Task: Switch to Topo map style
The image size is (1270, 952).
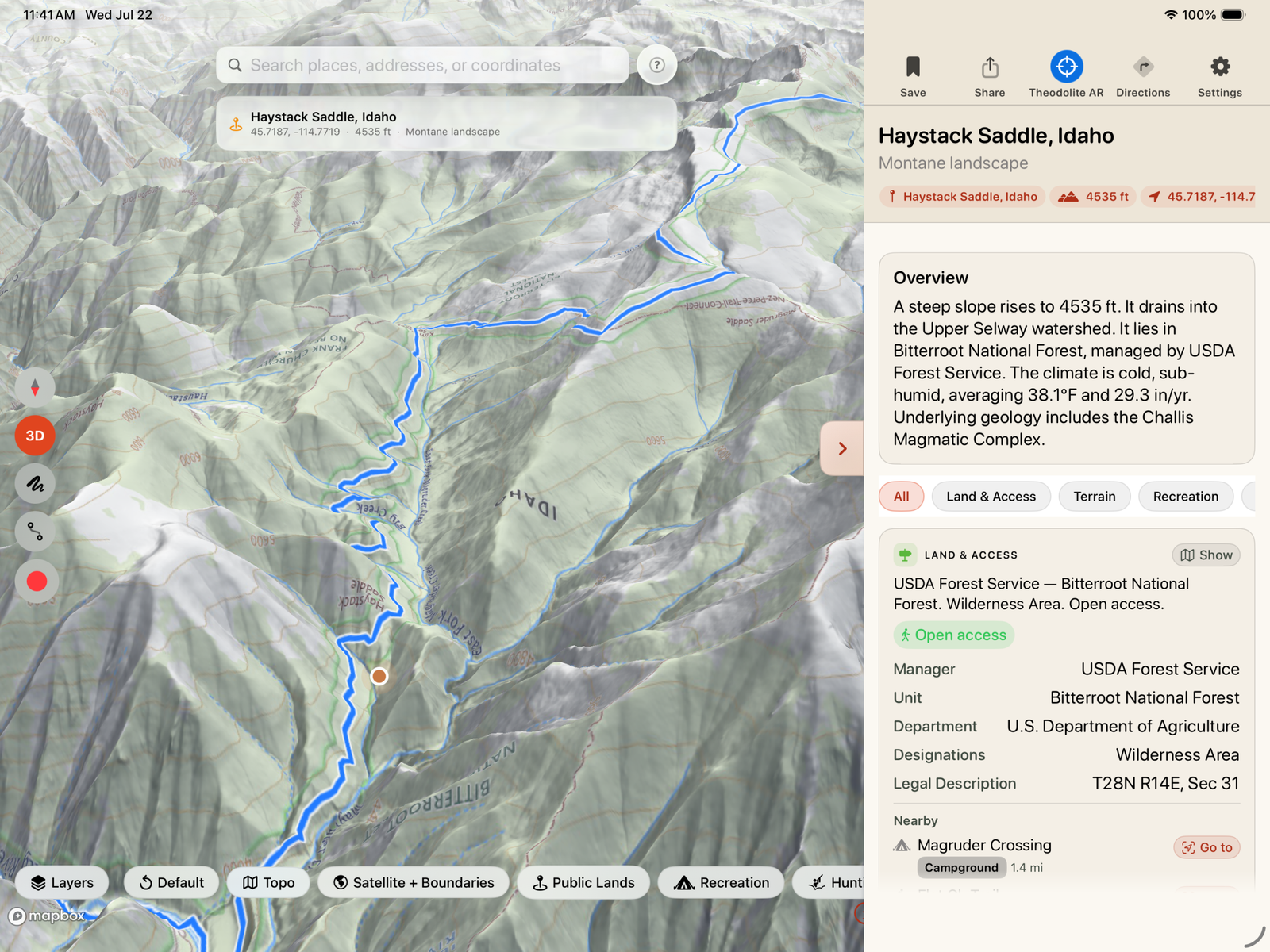Action: 268,882
